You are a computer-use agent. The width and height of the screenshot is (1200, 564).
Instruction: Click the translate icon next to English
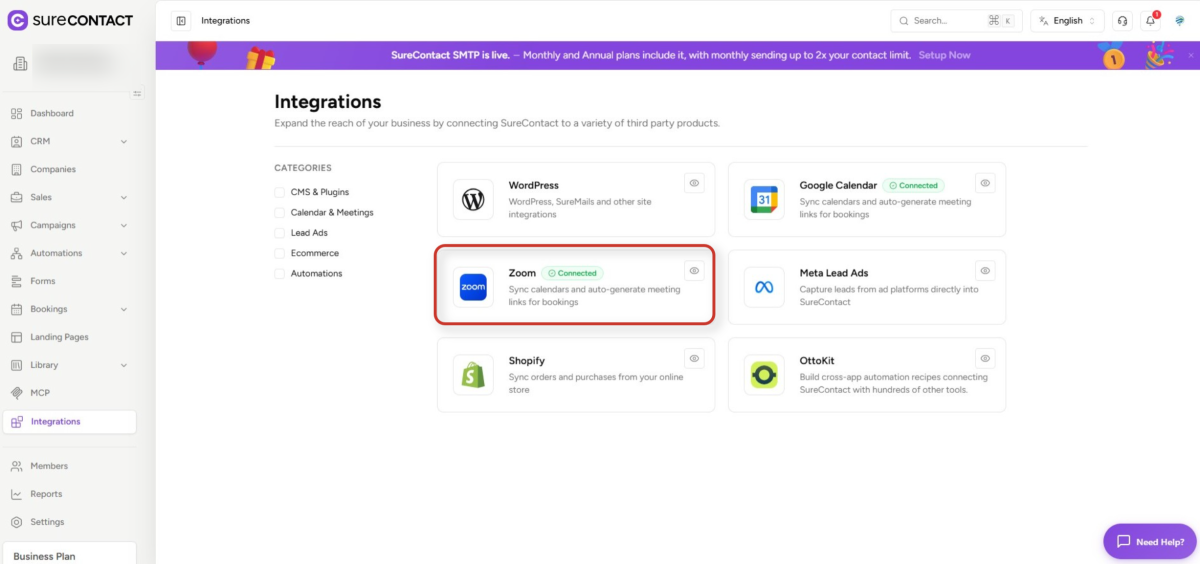coord(1043,20)
